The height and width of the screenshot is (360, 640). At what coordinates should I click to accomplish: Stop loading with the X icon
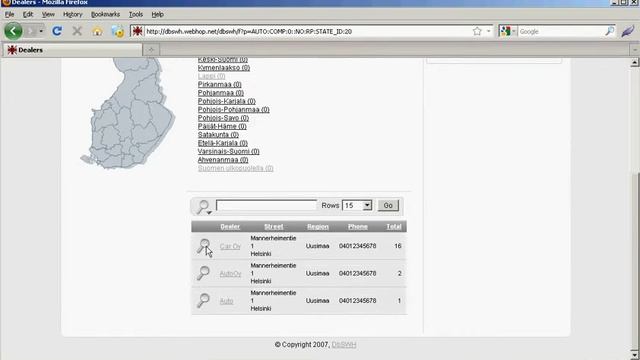[x=77, y=31]
